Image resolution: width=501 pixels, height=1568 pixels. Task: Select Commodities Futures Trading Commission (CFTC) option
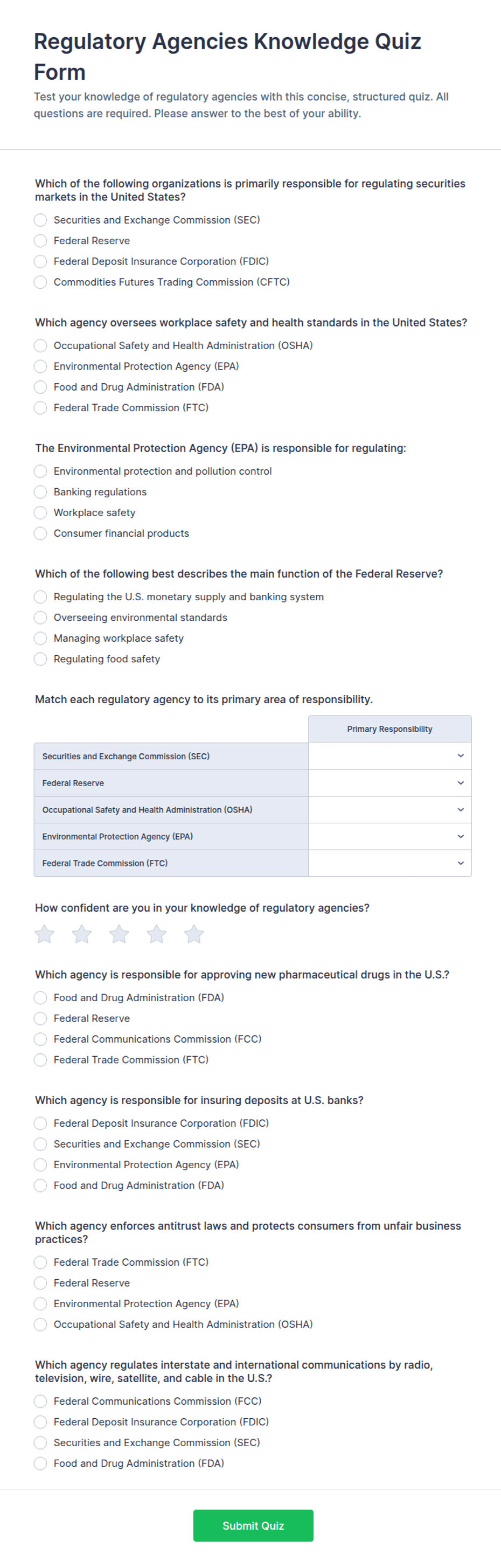[40, 282]
